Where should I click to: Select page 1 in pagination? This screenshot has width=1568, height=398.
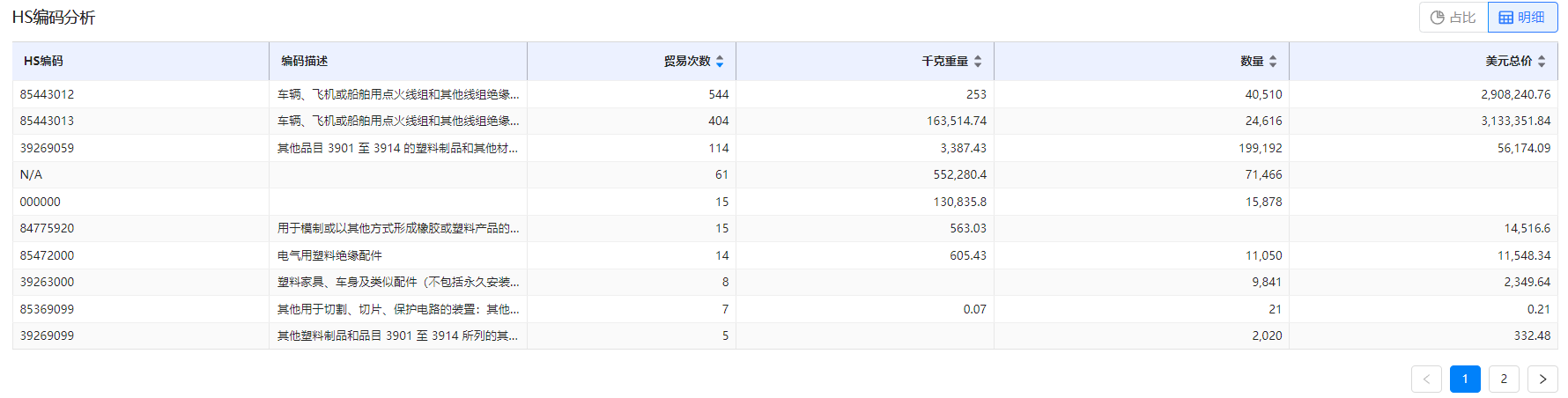coord(1465,379)
